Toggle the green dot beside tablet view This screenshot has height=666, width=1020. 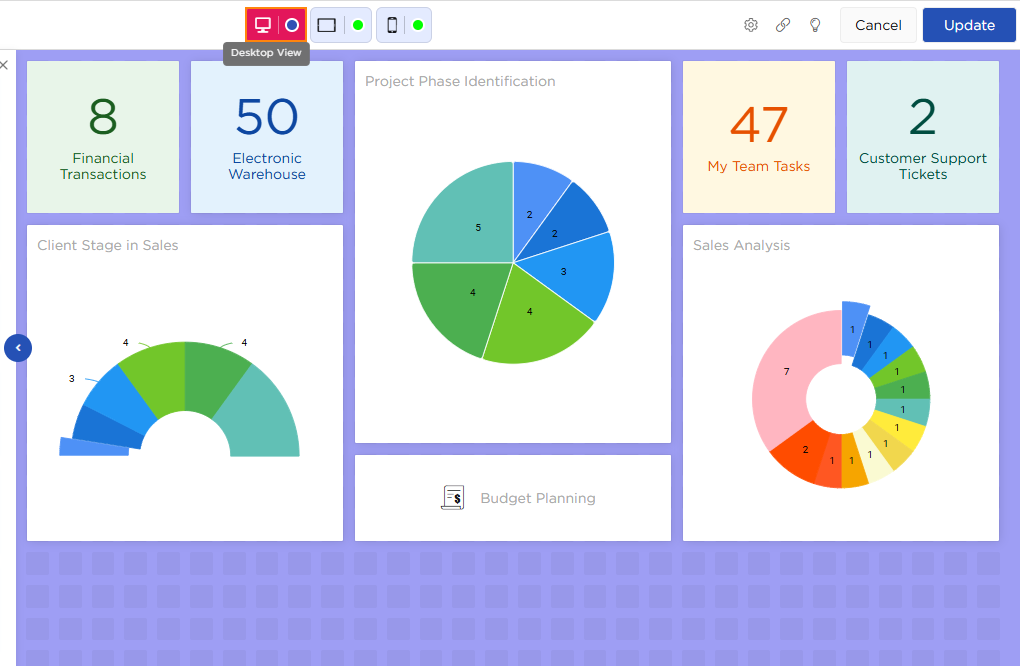point(358,25)
